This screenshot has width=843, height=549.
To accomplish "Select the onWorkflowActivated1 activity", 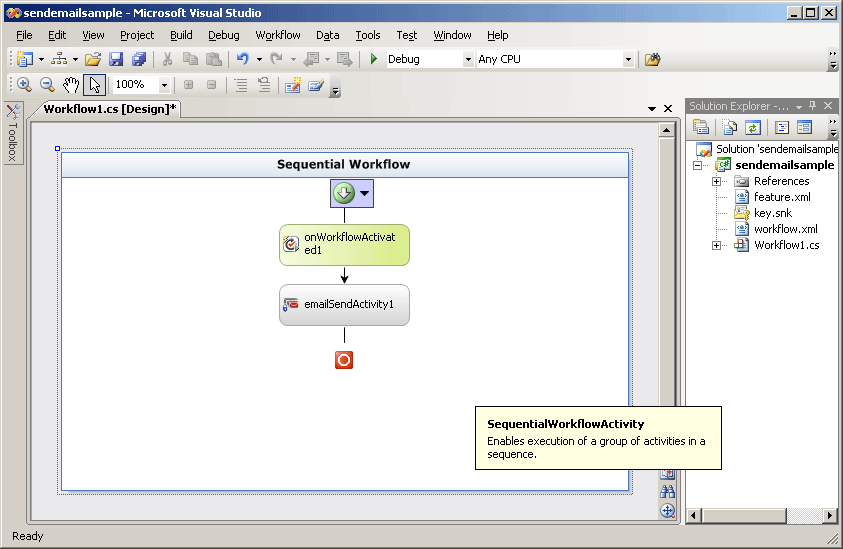I will click(344, 245).
